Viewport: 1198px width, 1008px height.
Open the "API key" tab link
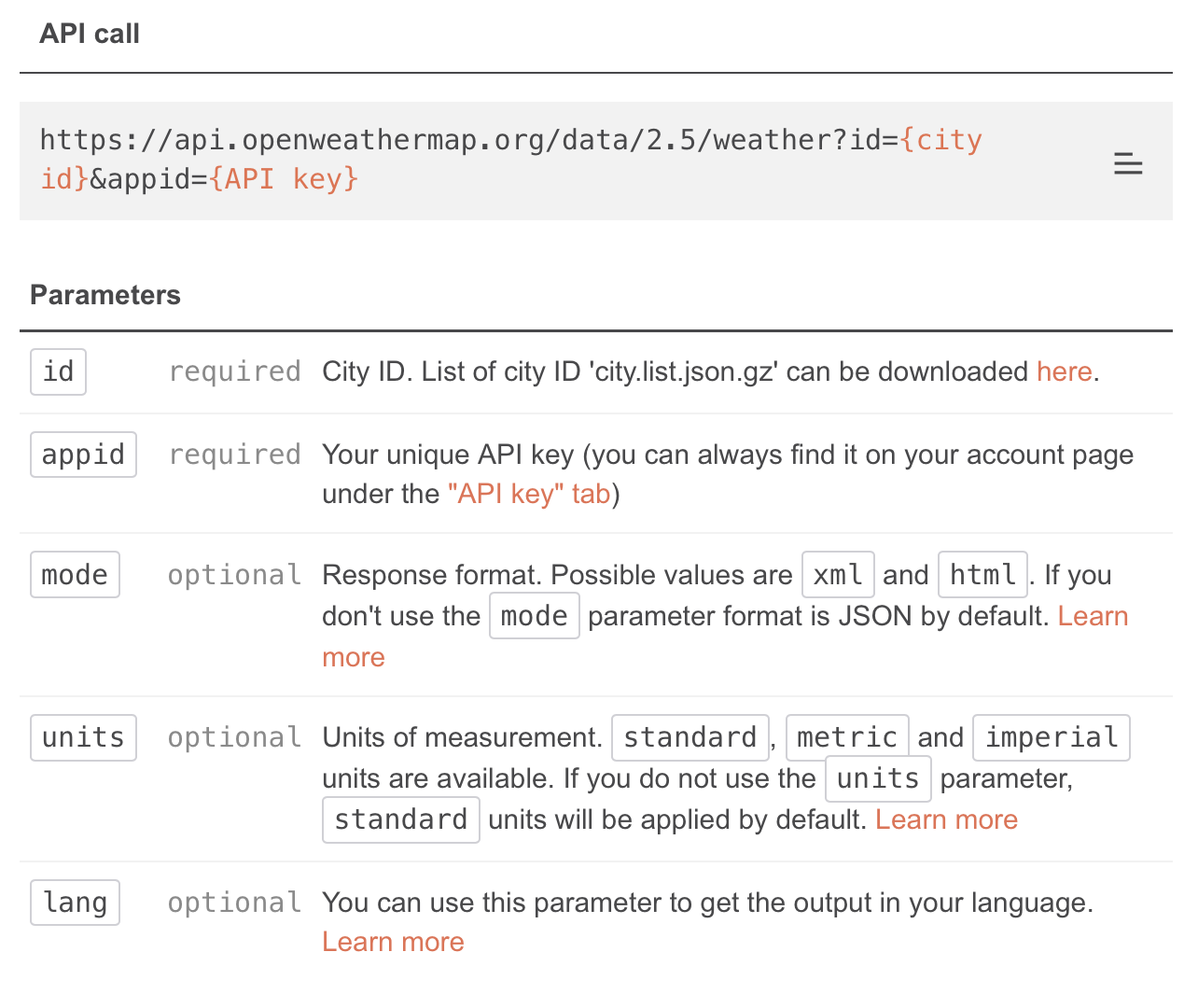pos(529,493)
